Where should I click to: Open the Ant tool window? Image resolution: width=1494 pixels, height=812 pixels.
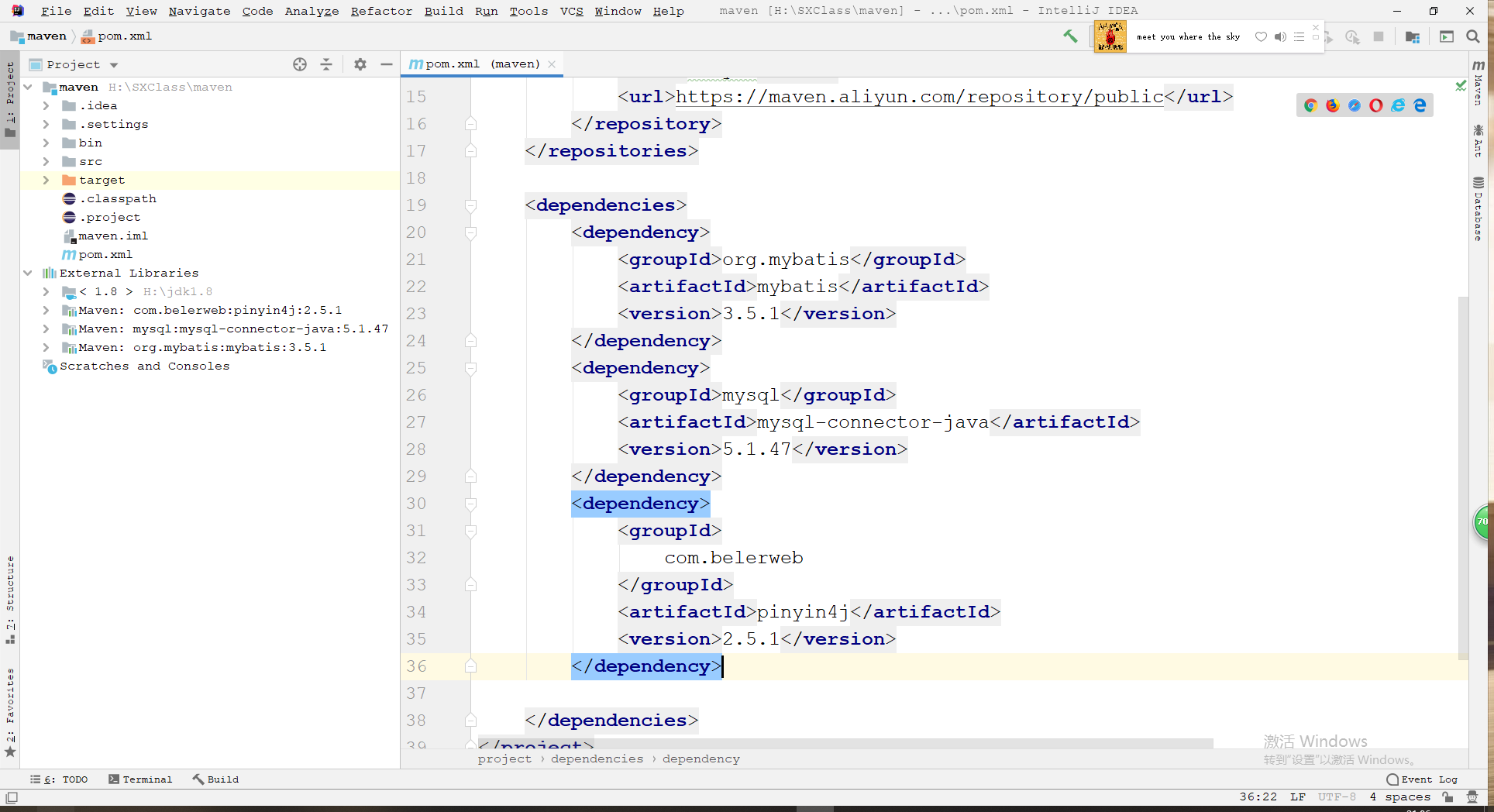point(1479,141)
